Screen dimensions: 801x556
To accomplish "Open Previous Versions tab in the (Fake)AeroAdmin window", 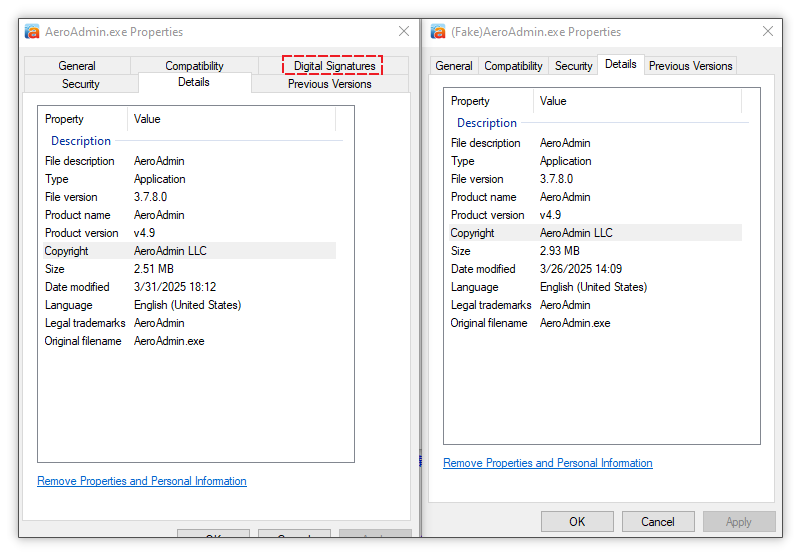I will pyautogui.click(x=690, y=66).
